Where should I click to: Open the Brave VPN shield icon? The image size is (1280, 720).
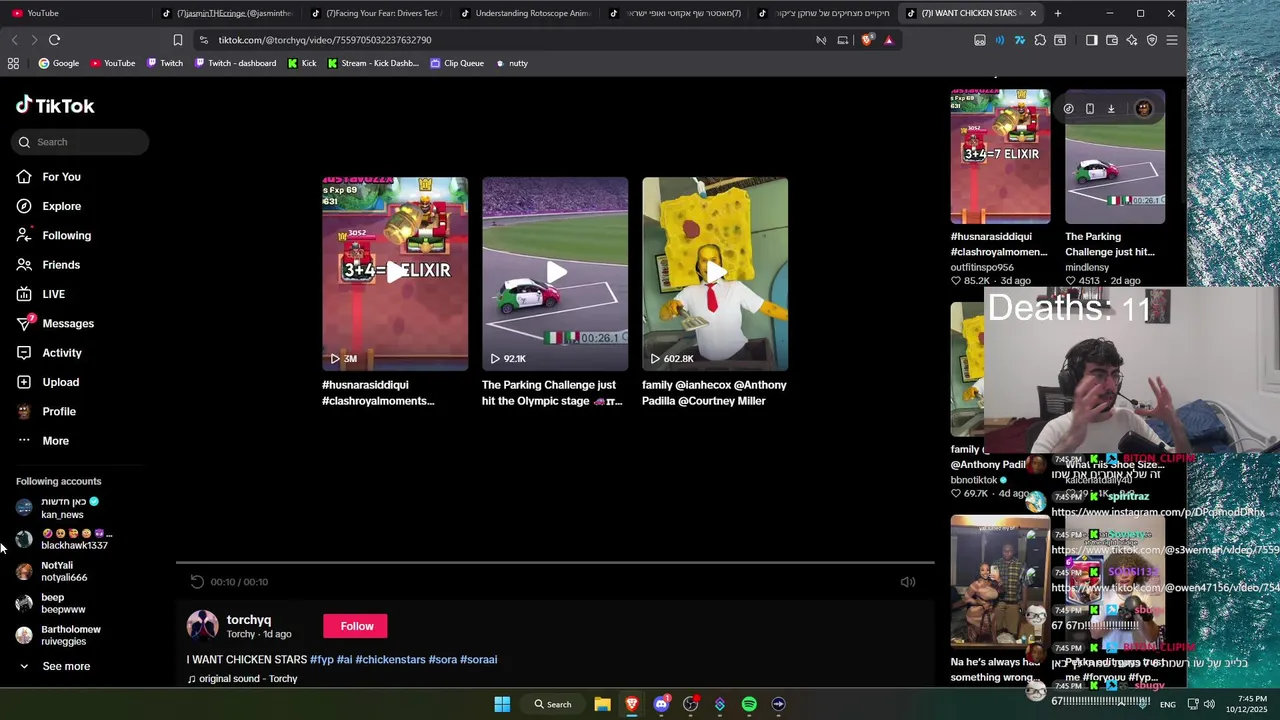[1152, 40]
